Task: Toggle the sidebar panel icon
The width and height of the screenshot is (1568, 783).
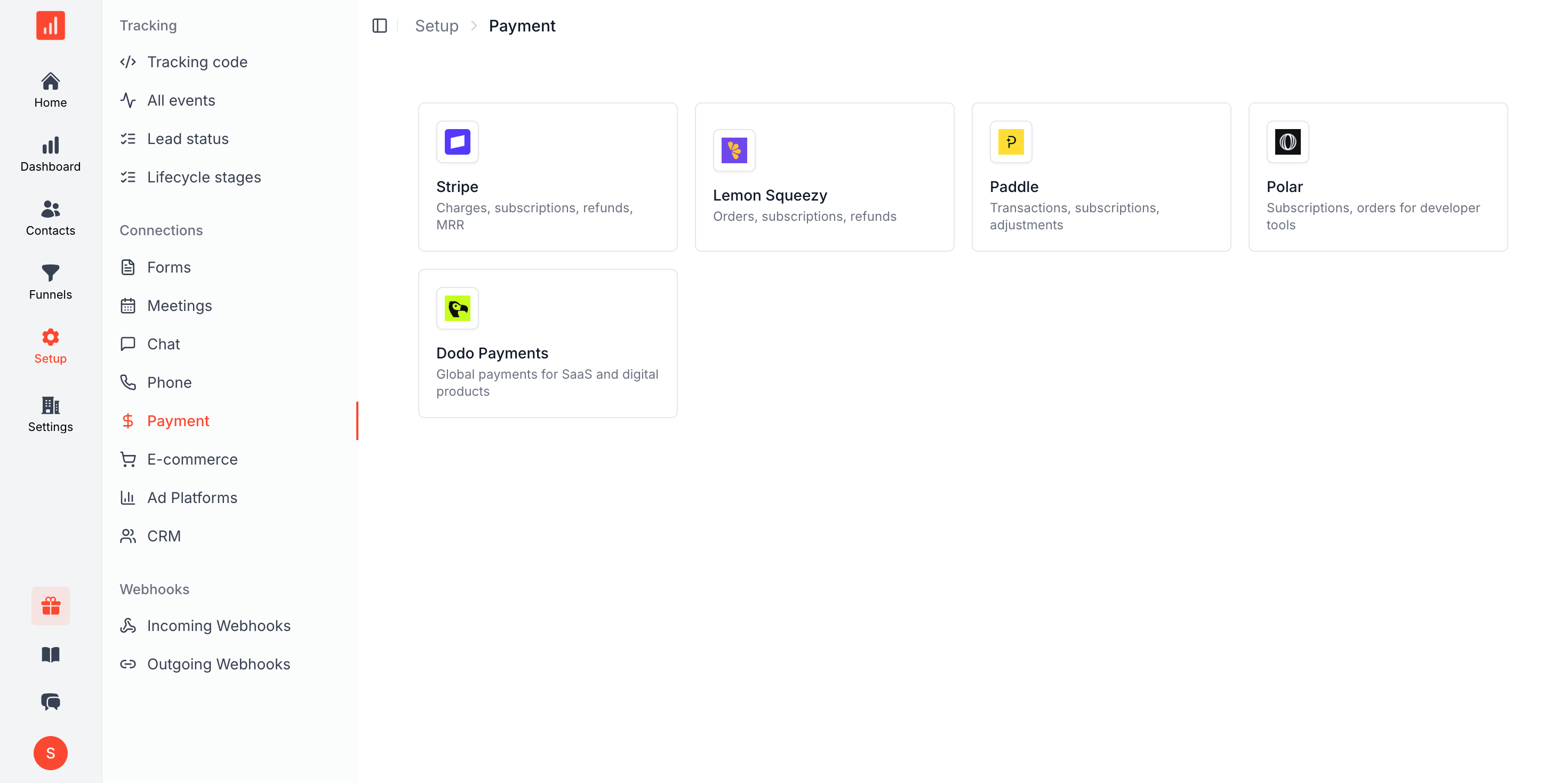Action: [x=380, y=26]
